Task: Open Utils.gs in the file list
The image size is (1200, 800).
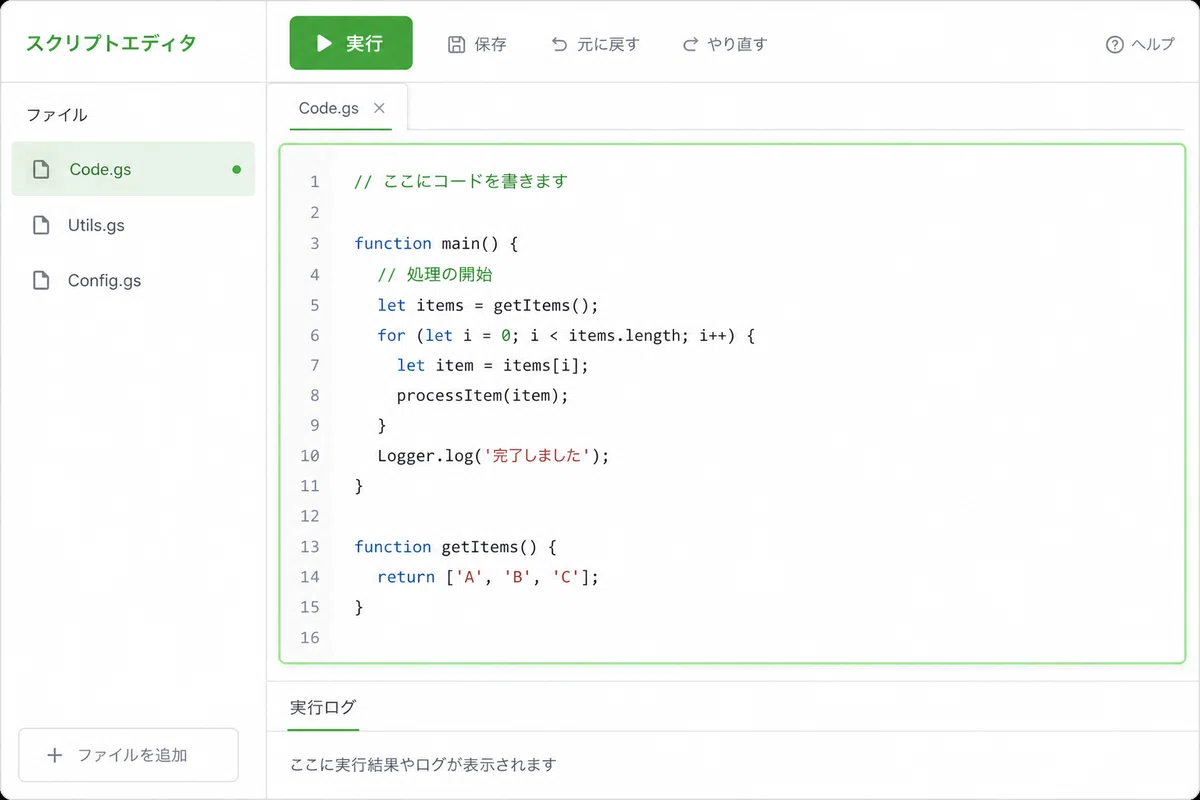Action: pos(133,225)
